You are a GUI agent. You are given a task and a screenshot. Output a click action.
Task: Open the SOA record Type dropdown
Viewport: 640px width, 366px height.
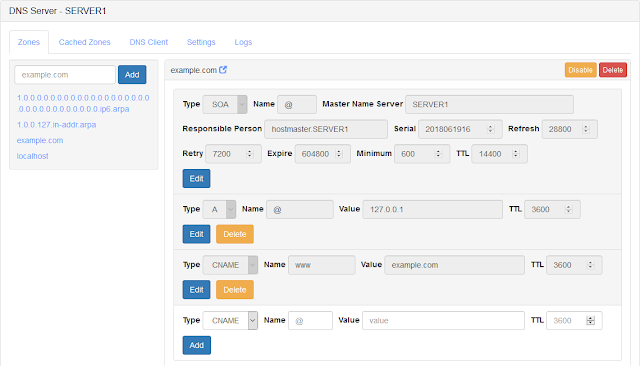click(x=225, y=104)
